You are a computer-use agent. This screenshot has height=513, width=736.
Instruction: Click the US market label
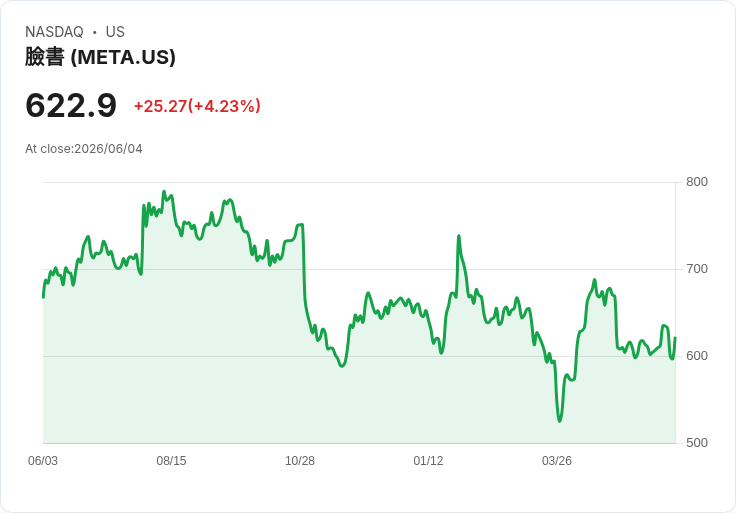click(115, 32)
